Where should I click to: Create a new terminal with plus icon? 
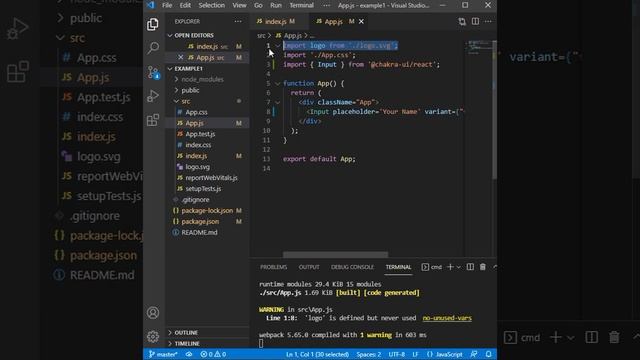click(x=450, y=267)
